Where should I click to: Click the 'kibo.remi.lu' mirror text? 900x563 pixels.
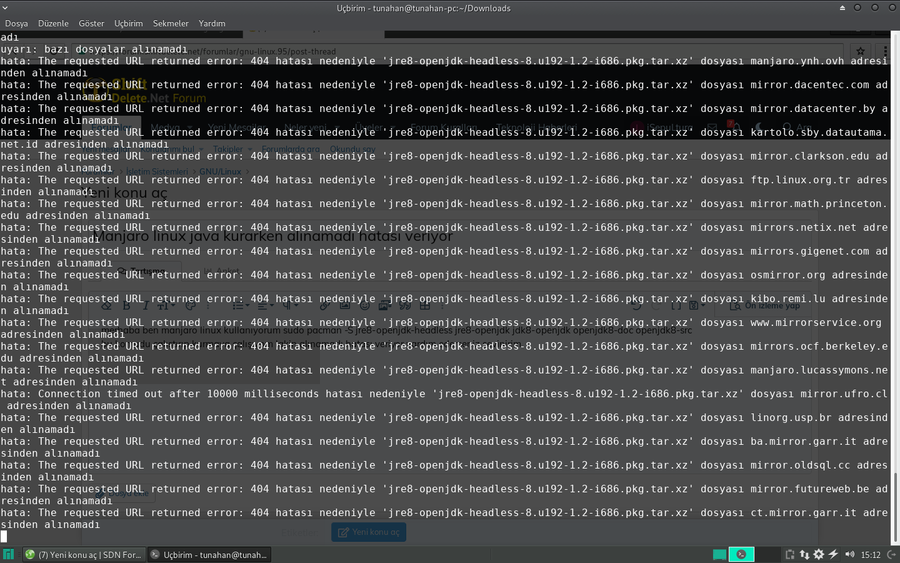(788, 299)
